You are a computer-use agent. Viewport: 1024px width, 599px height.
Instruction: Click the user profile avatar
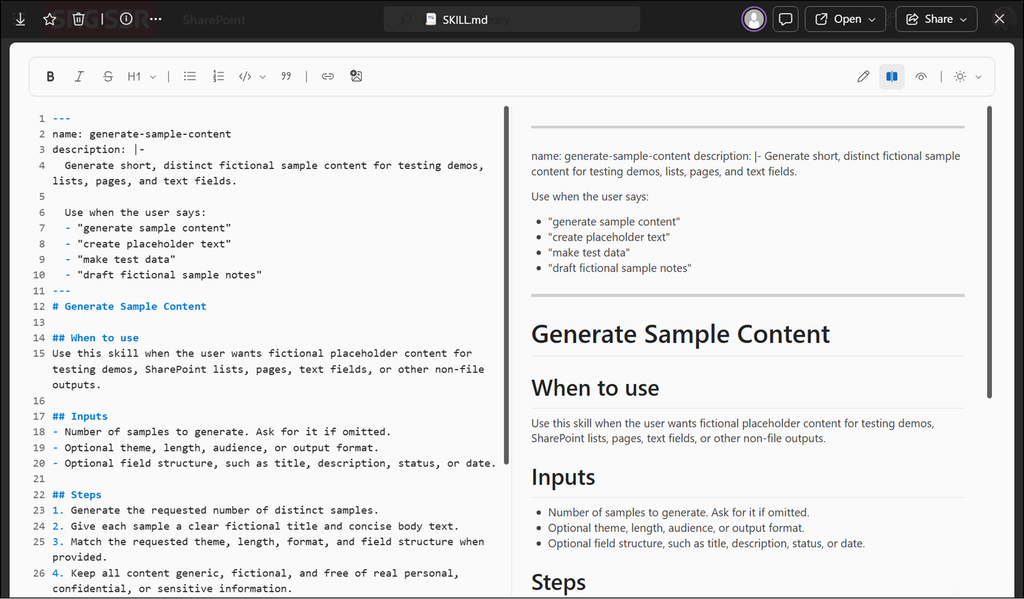point(754,19)
